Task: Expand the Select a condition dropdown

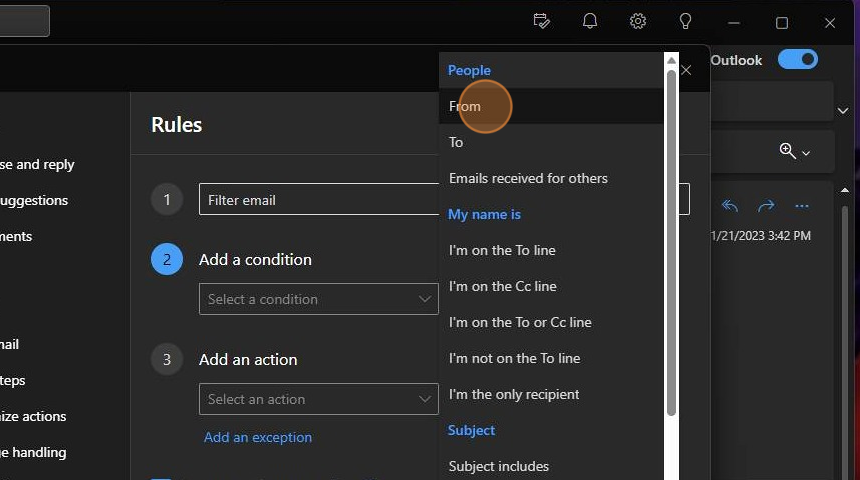Action: click(318, 299)
